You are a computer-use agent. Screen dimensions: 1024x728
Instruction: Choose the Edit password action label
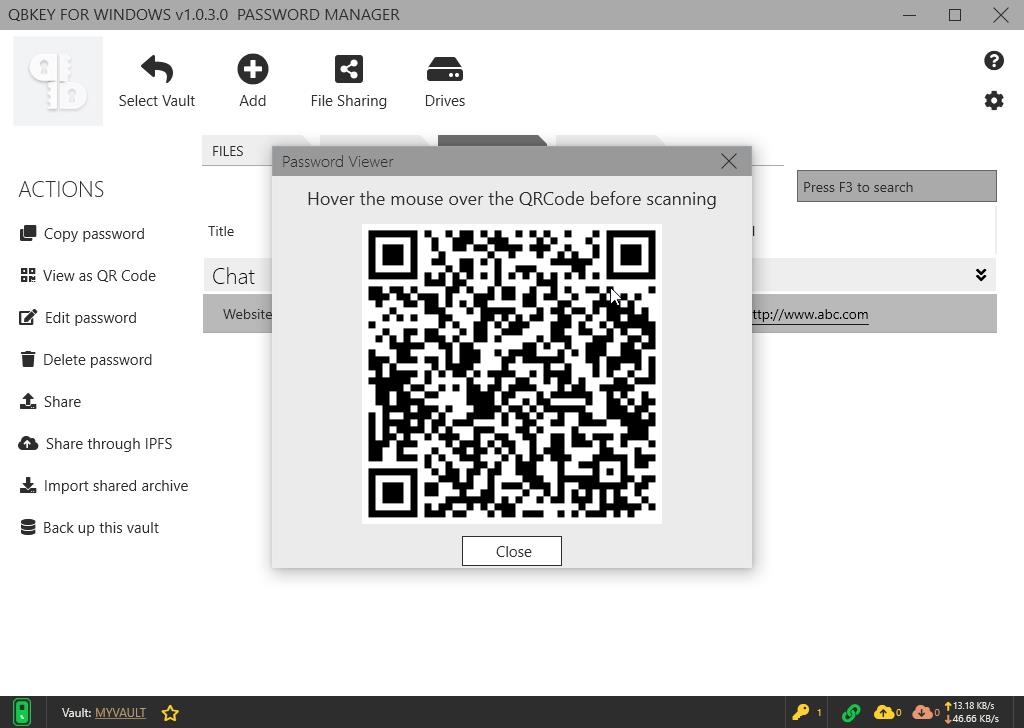pos(91,318)
